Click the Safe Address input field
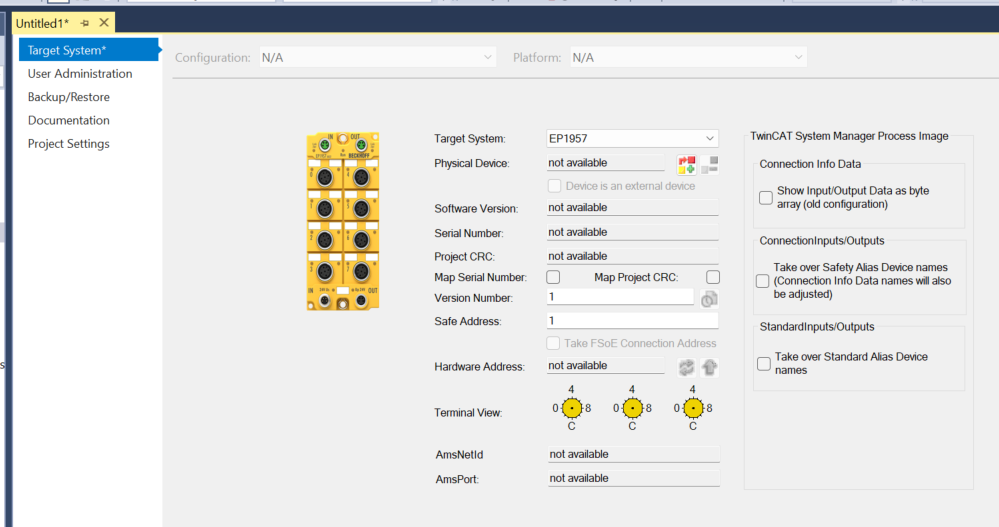The width and height of the screenshot is (999, 527). pyautogui.click(x=632, y=321)
